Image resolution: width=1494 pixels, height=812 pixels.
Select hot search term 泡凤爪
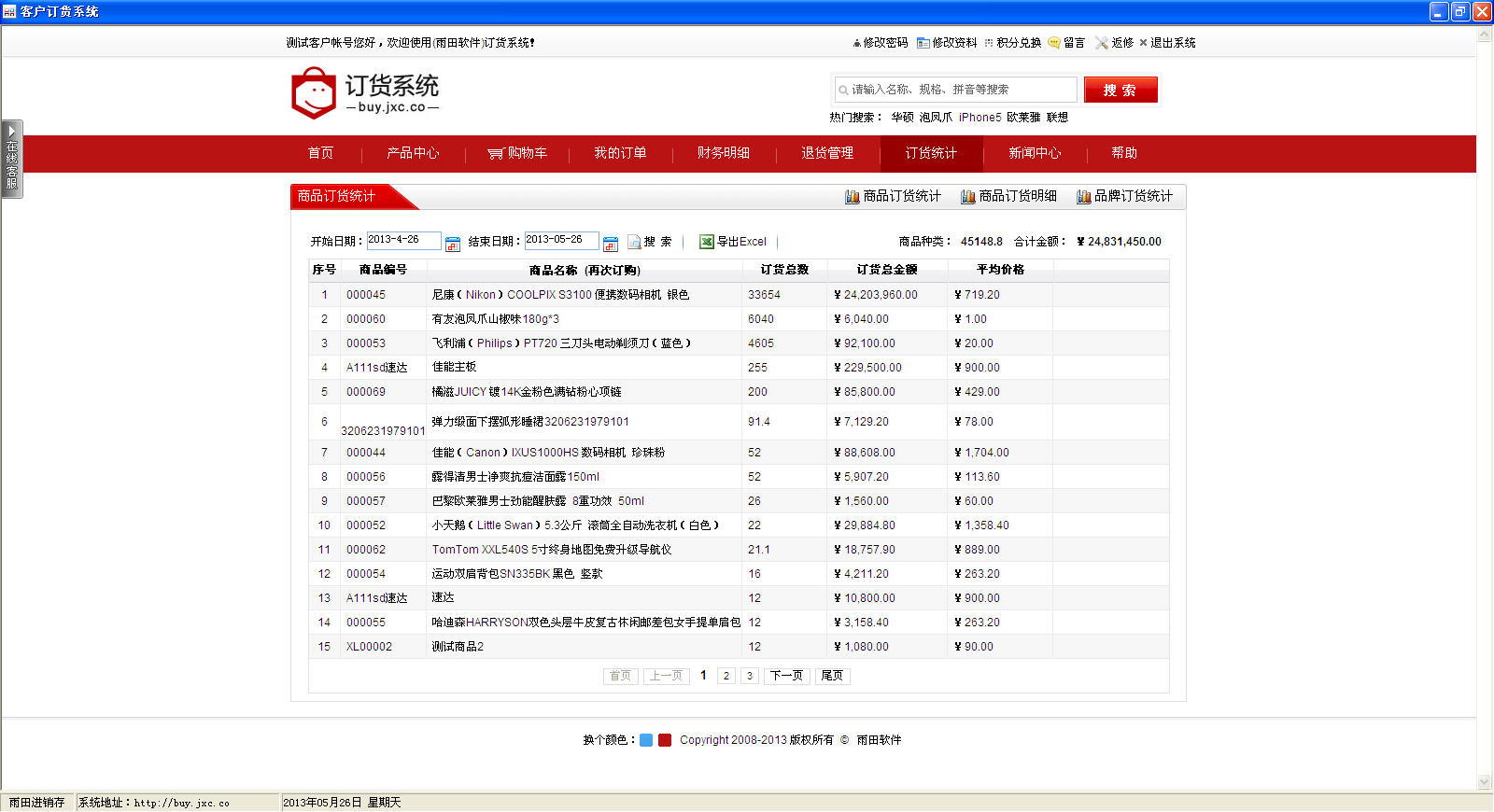click(936, 118)
